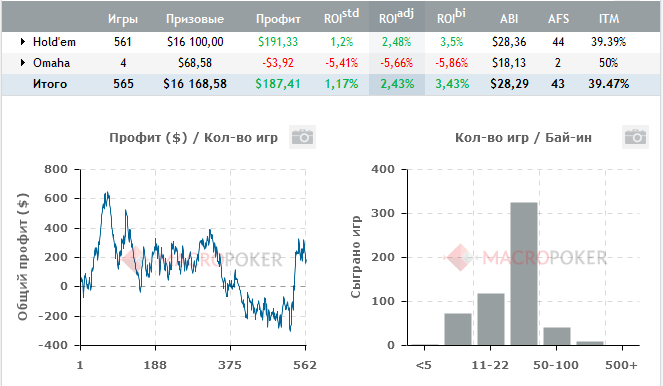Sort by ITM column header
The image size is (663, 386).
[x=609, y=19]
